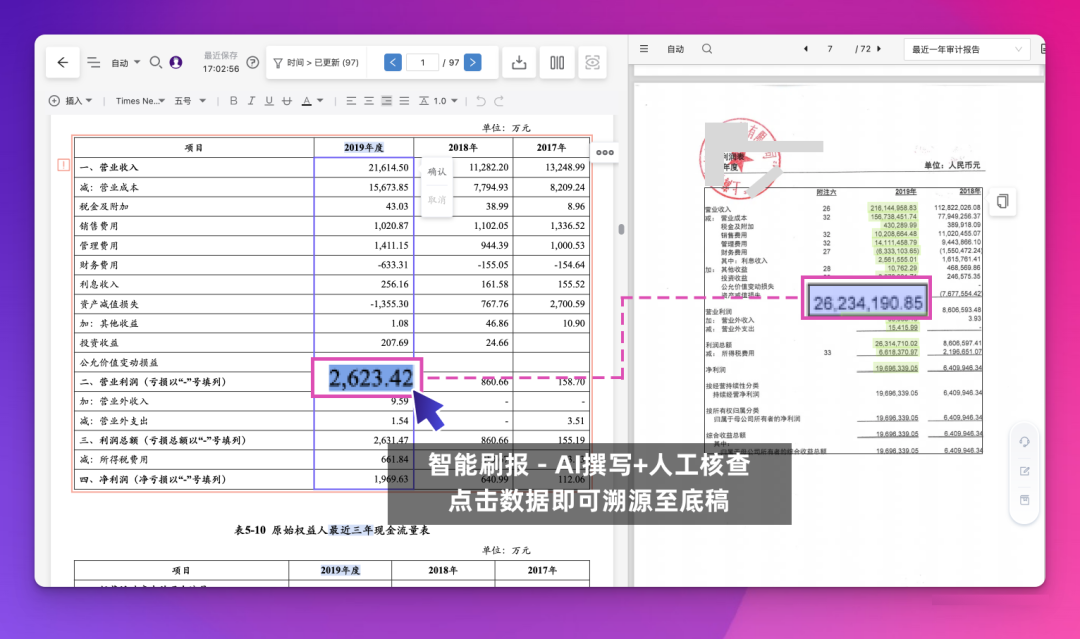Click the editor vertical scrollbar thumb

[x=621, y=229]
